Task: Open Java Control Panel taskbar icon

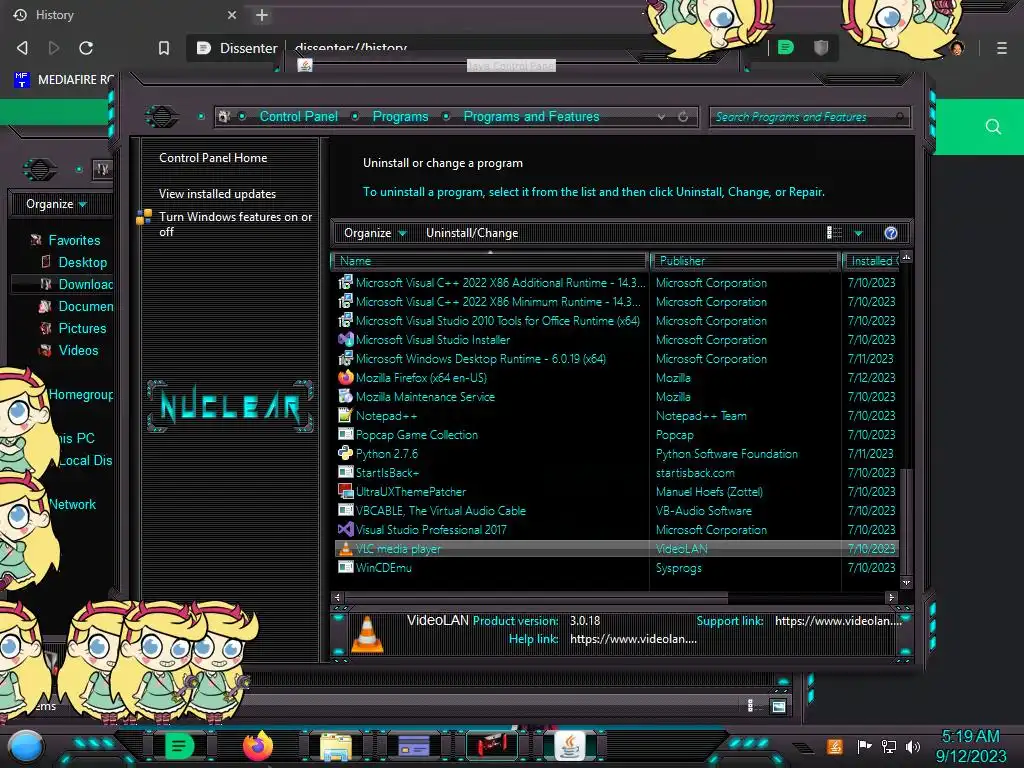Action: click(x=569, y=746)
